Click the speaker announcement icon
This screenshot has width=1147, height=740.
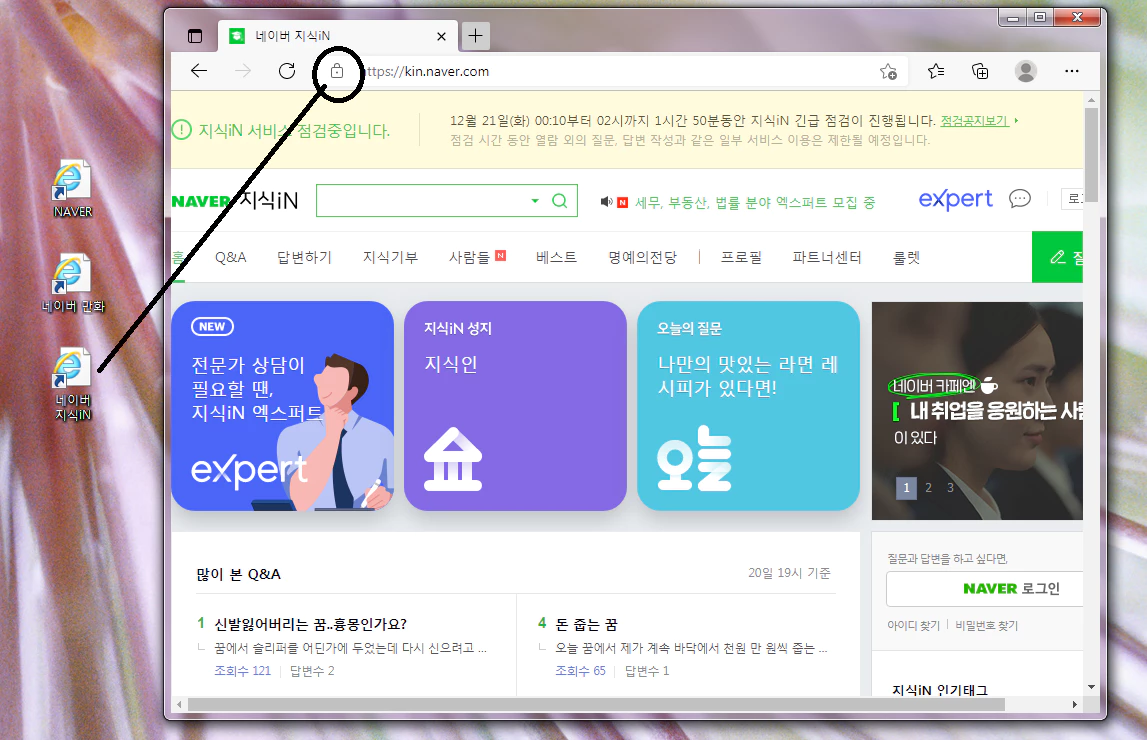606,202
